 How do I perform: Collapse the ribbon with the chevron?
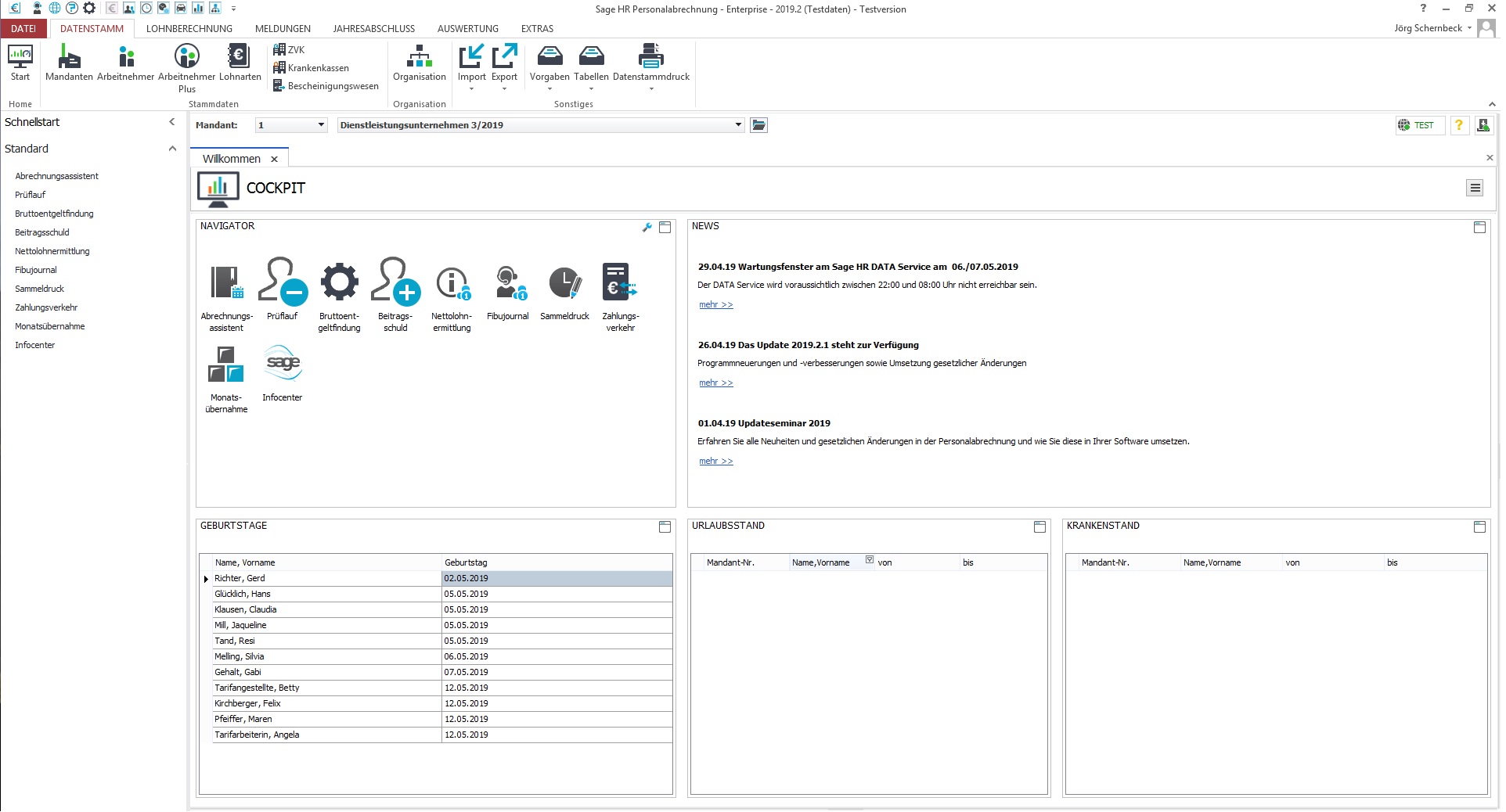[1491, 104]
